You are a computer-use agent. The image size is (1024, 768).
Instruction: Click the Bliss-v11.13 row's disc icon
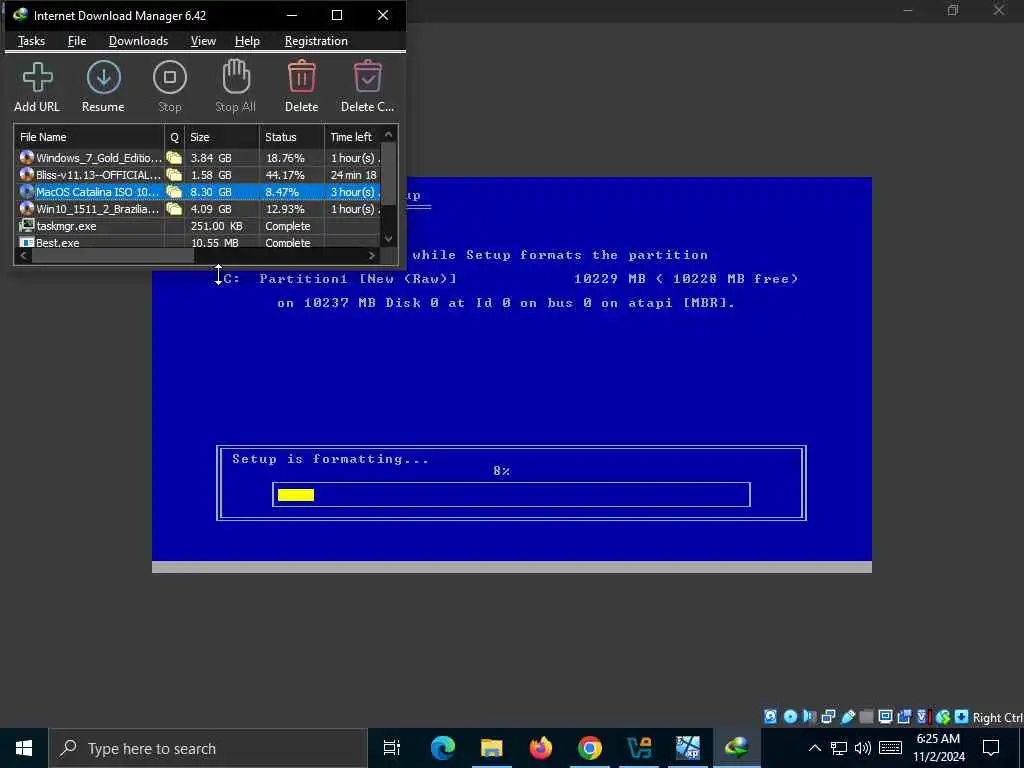pyautogui.click(x=27, y=174)
